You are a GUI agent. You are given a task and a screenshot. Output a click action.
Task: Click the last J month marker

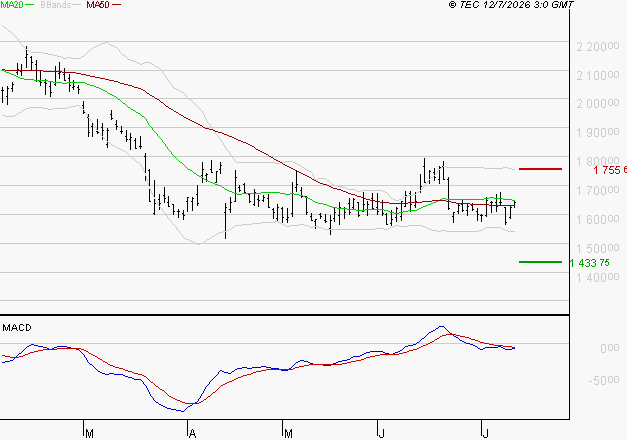[x=486, y=434]
